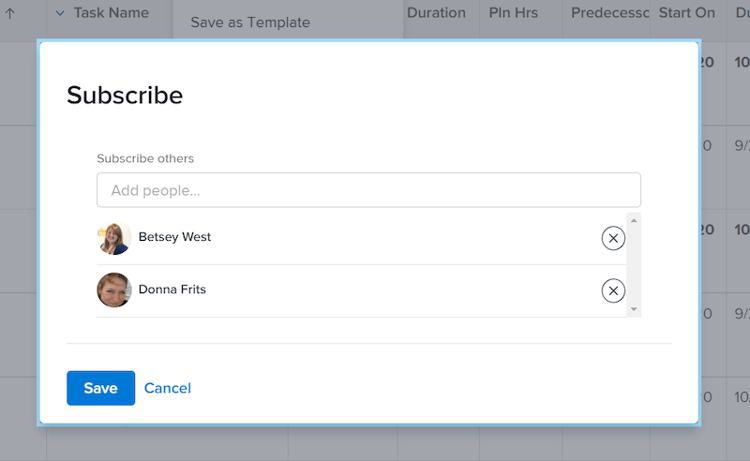The height and width of the screenshot is (461, 750).
Task: Remove Betsey West from subscribers
Action: click(613, 238)
